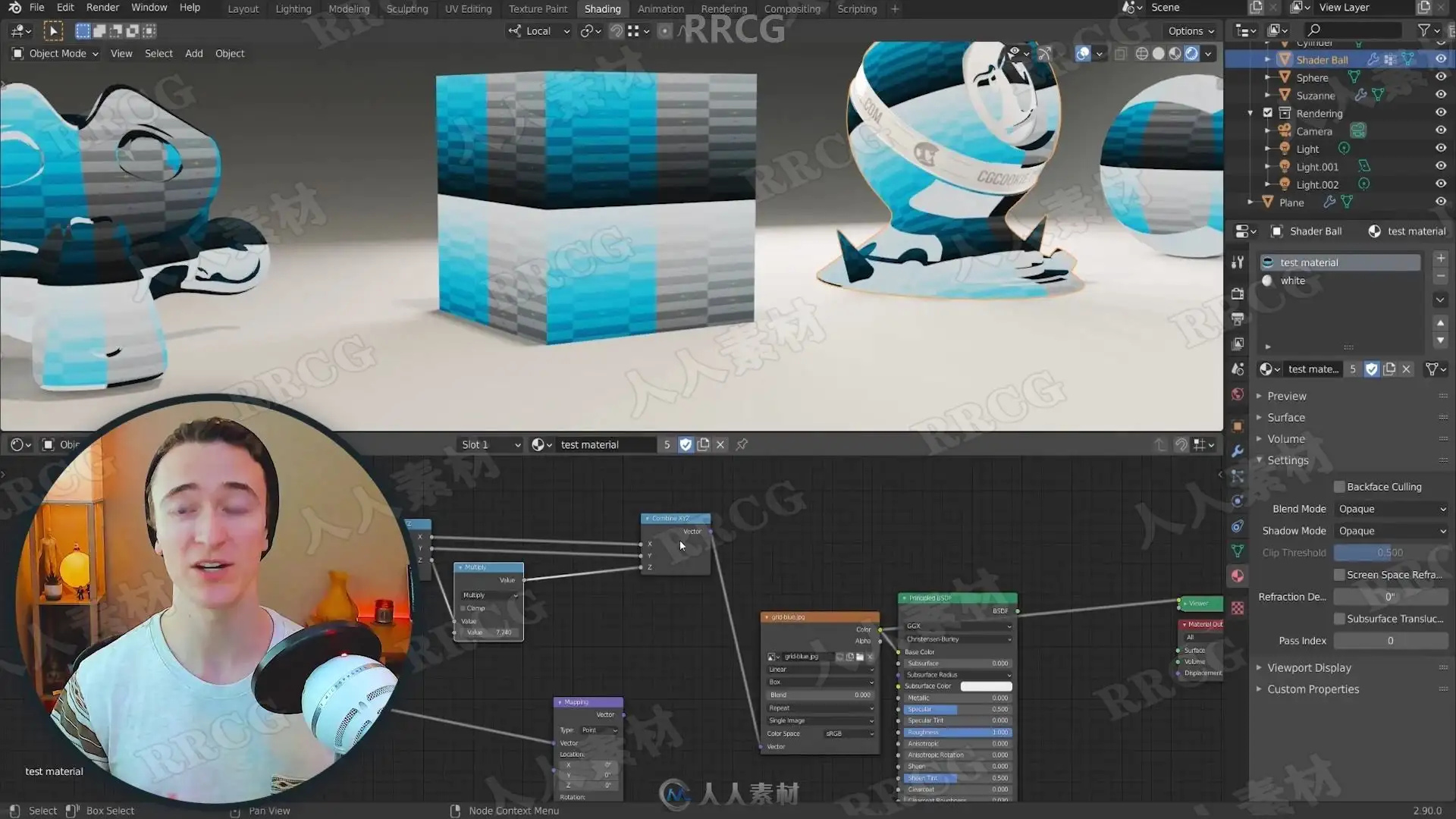The image size is (1456, 819).
Task: Hide Light.002 in the outliner
Action: click(1440, 184)
